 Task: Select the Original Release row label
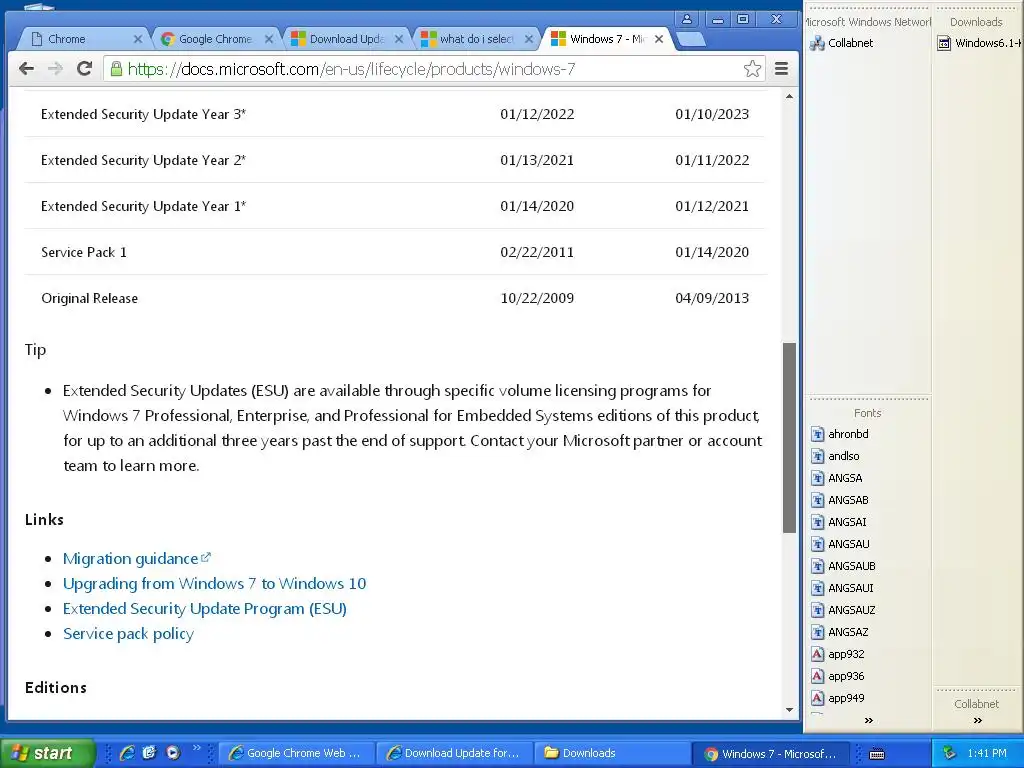(x=89, y=298)
